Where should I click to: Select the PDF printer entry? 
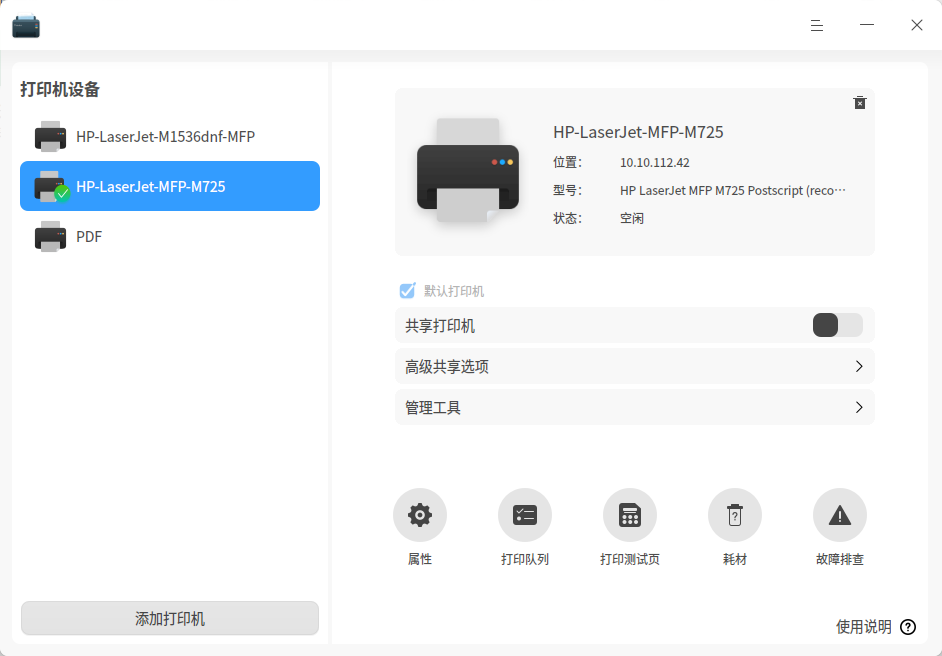170,236
